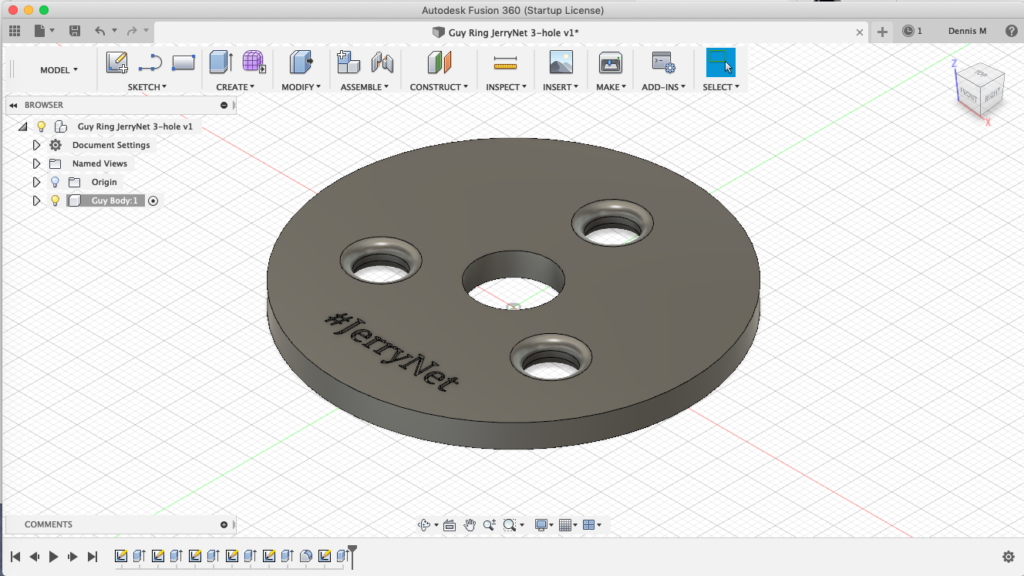Open the INSPECT menu
This screenshot has width=1024, height=576.
pyautogui.click(x=506, y=87)
